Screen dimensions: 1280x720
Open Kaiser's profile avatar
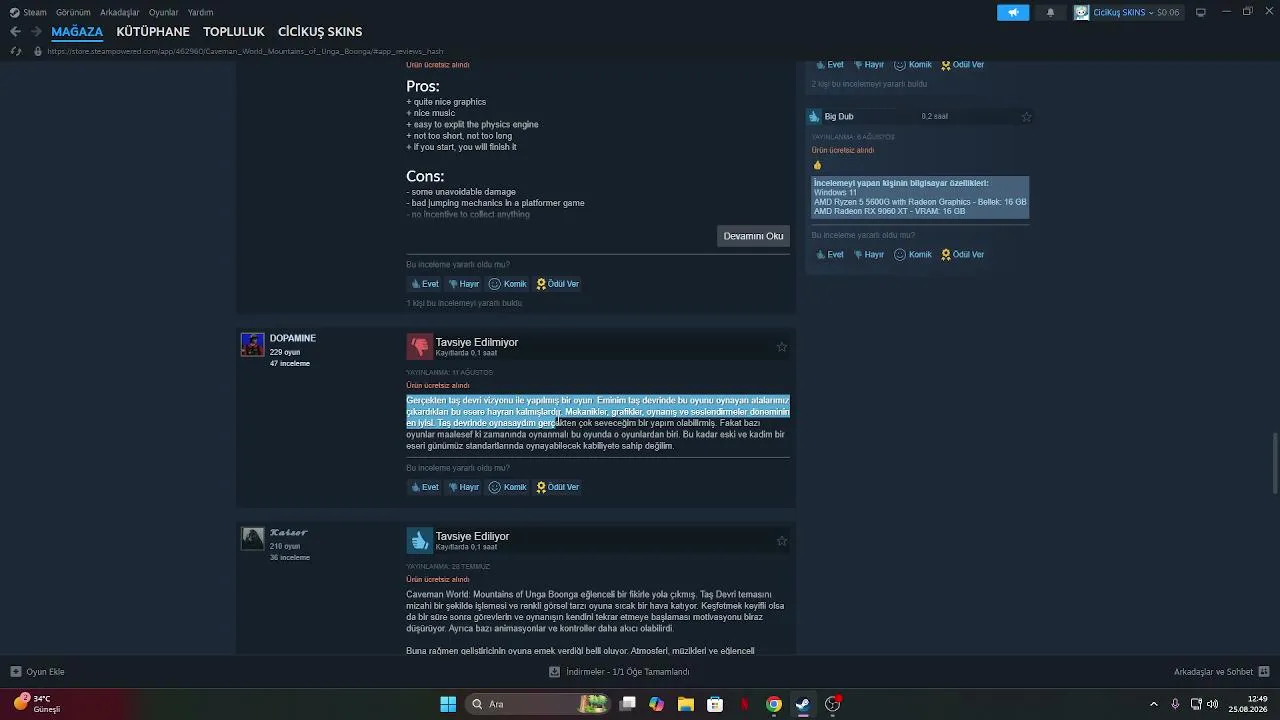(x=253, y=539)
